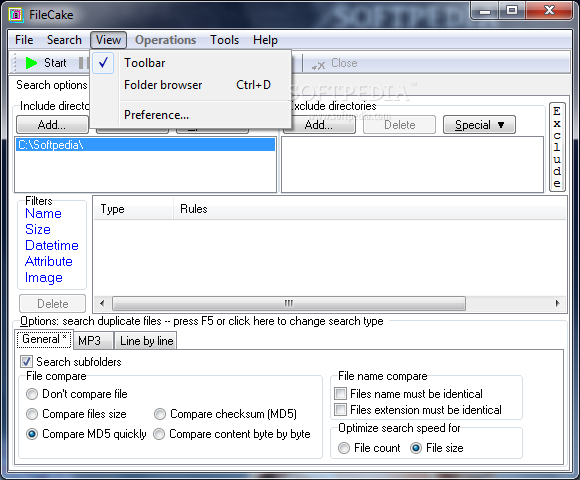Click Add... under Include directories
This screenshot has width=580, height=480.
(52, 125)
